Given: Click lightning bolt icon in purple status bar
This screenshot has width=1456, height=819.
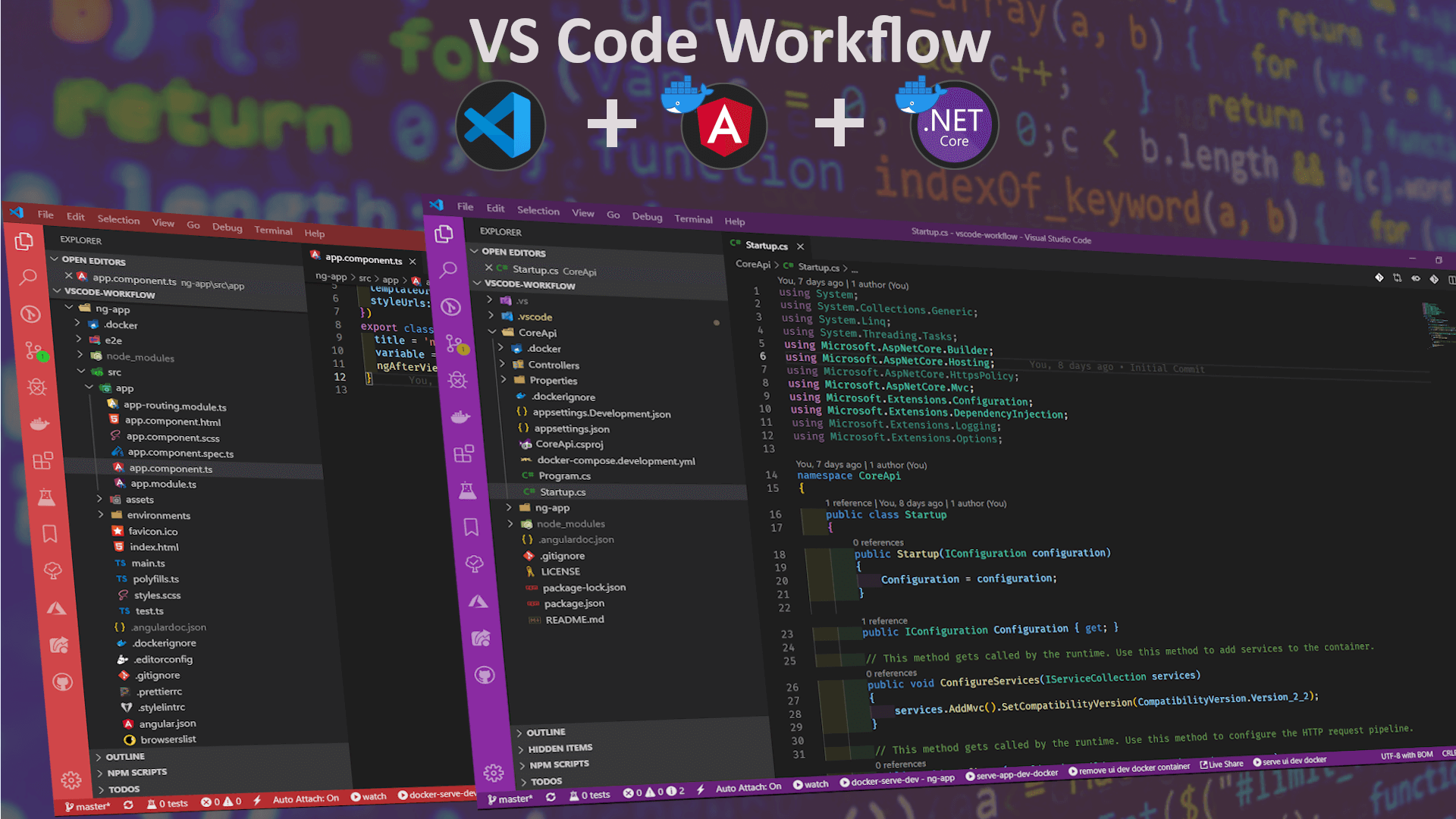Looking at the screenshot, I should click(x=700, y=790).
